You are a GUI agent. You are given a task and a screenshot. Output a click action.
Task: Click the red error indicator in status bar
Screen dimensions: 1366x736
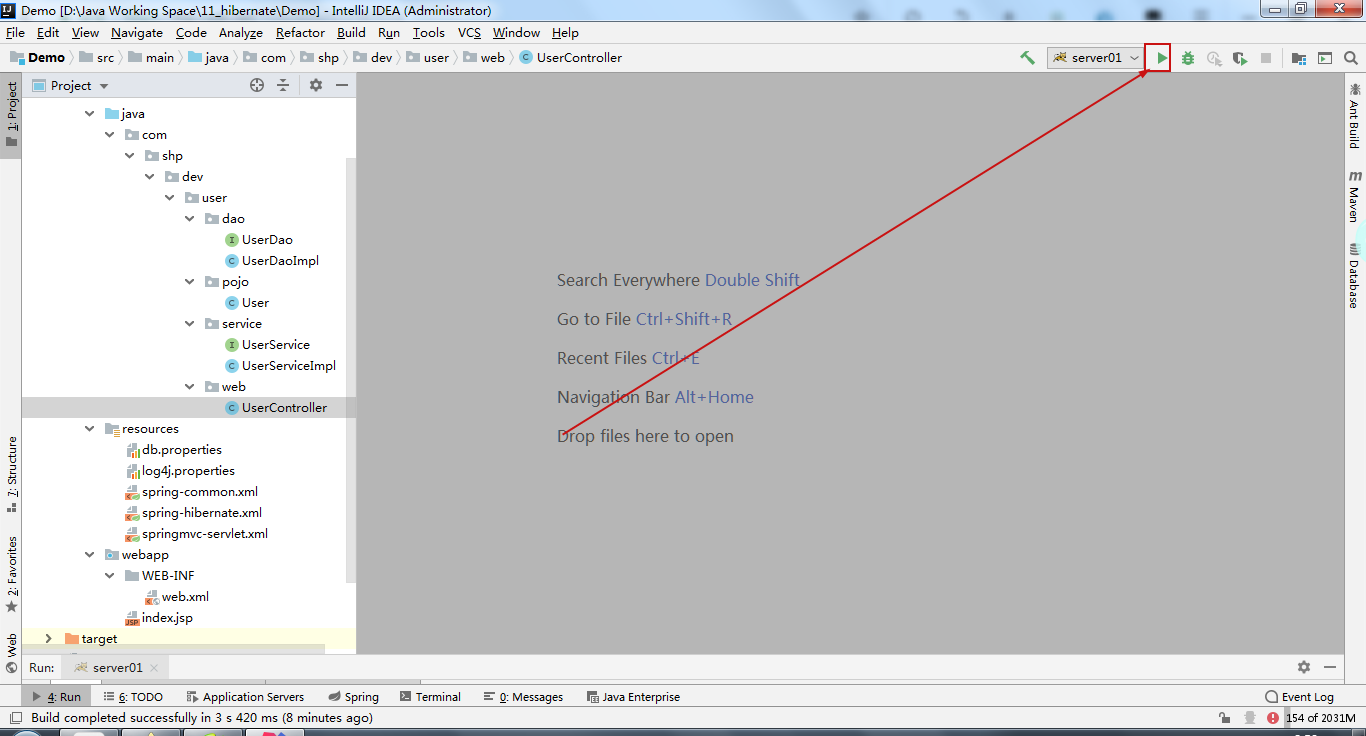(x=1273, y=718)
